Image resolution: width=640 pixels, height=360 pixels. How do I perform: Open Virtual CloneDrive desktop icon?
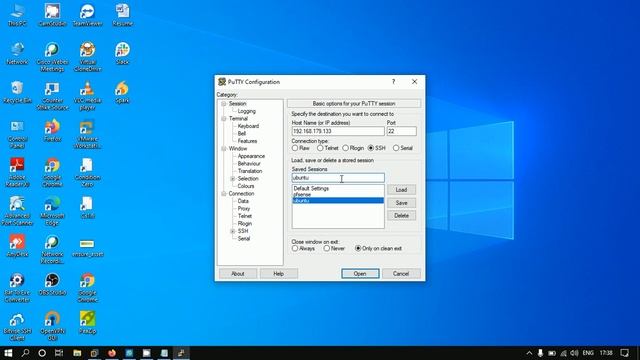[x=87, y=56]
